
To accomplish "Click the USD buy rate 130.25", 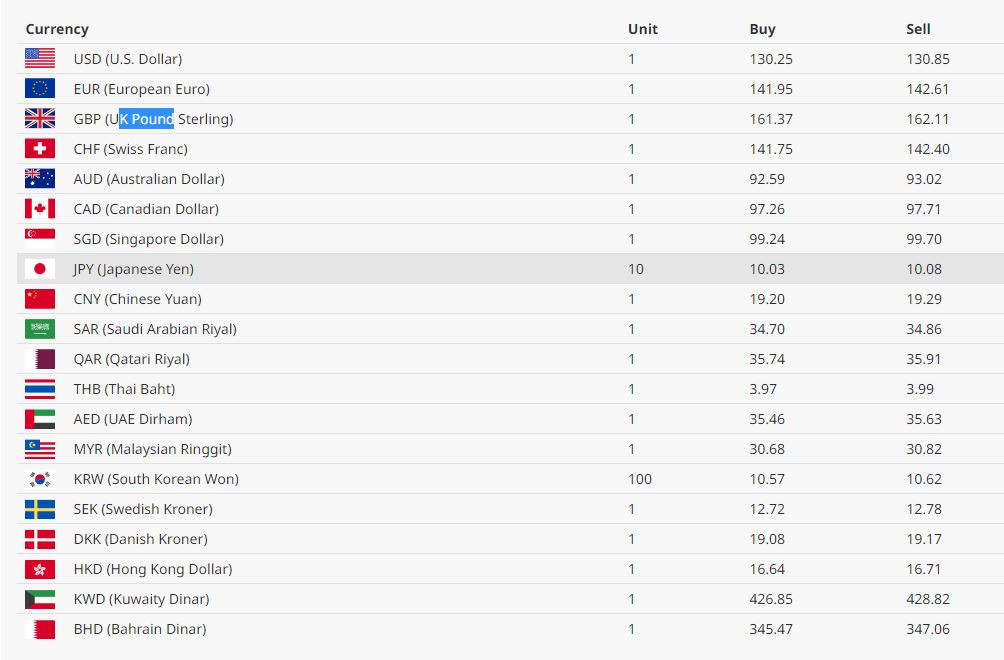I will (x=771, y=59).
